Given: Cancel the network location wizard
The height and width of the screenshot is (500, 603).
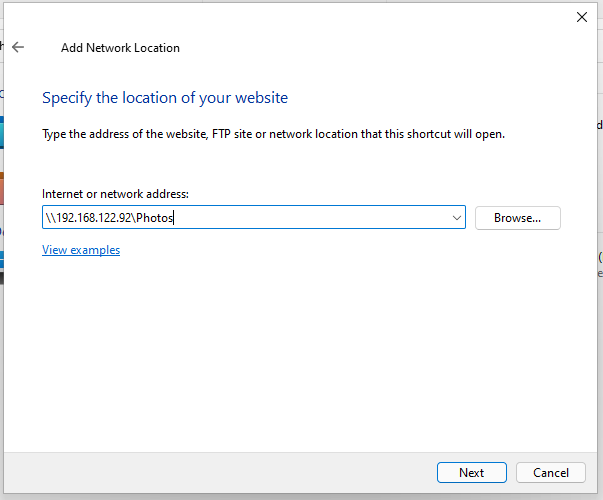Looking at the screenshot, I should 551,472.
